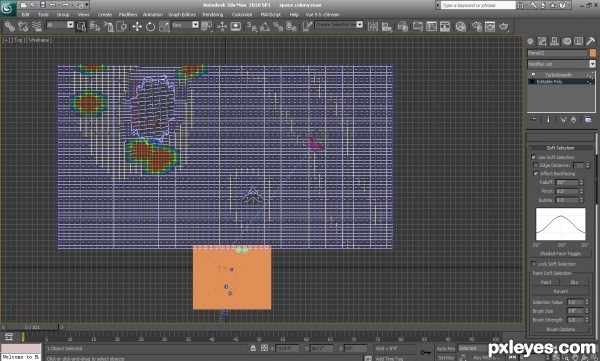Image resolution: width=600 pixels, height=361 pixels.
Task: Click Configure Modifier Sets icon
Action: point(588,120)
